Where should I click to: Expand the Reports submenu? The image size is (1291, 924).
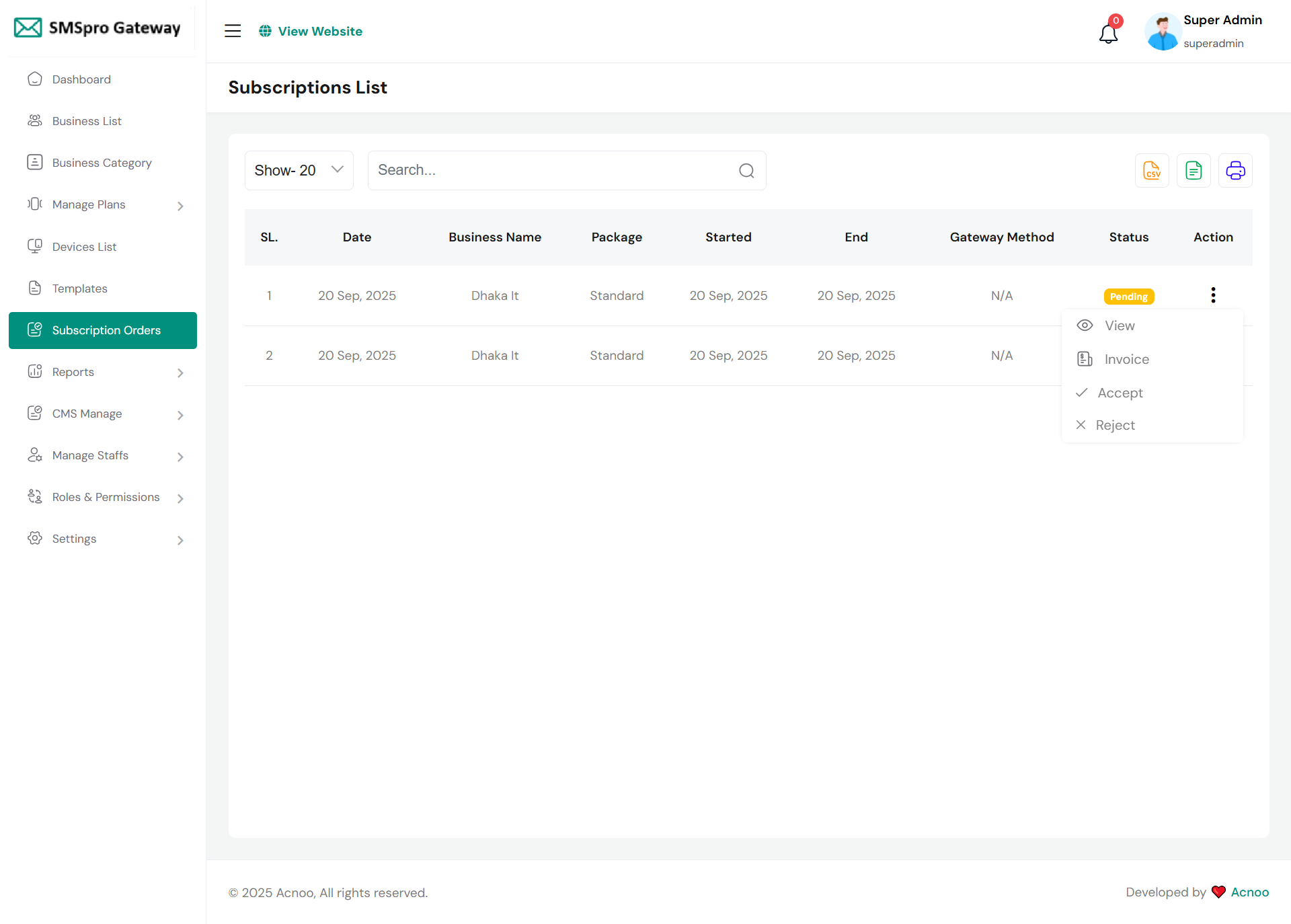[x=180, y=373]
